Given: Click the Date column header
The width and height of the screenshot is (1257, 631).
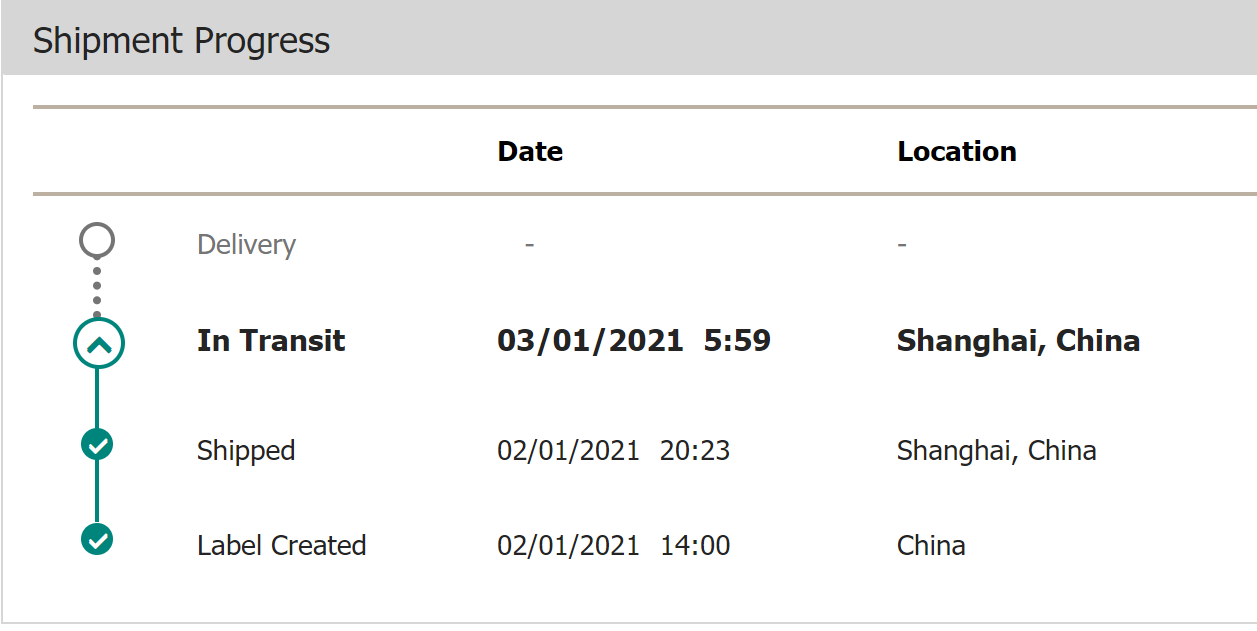Looking at the screenshot, I should tap(530, 151).
